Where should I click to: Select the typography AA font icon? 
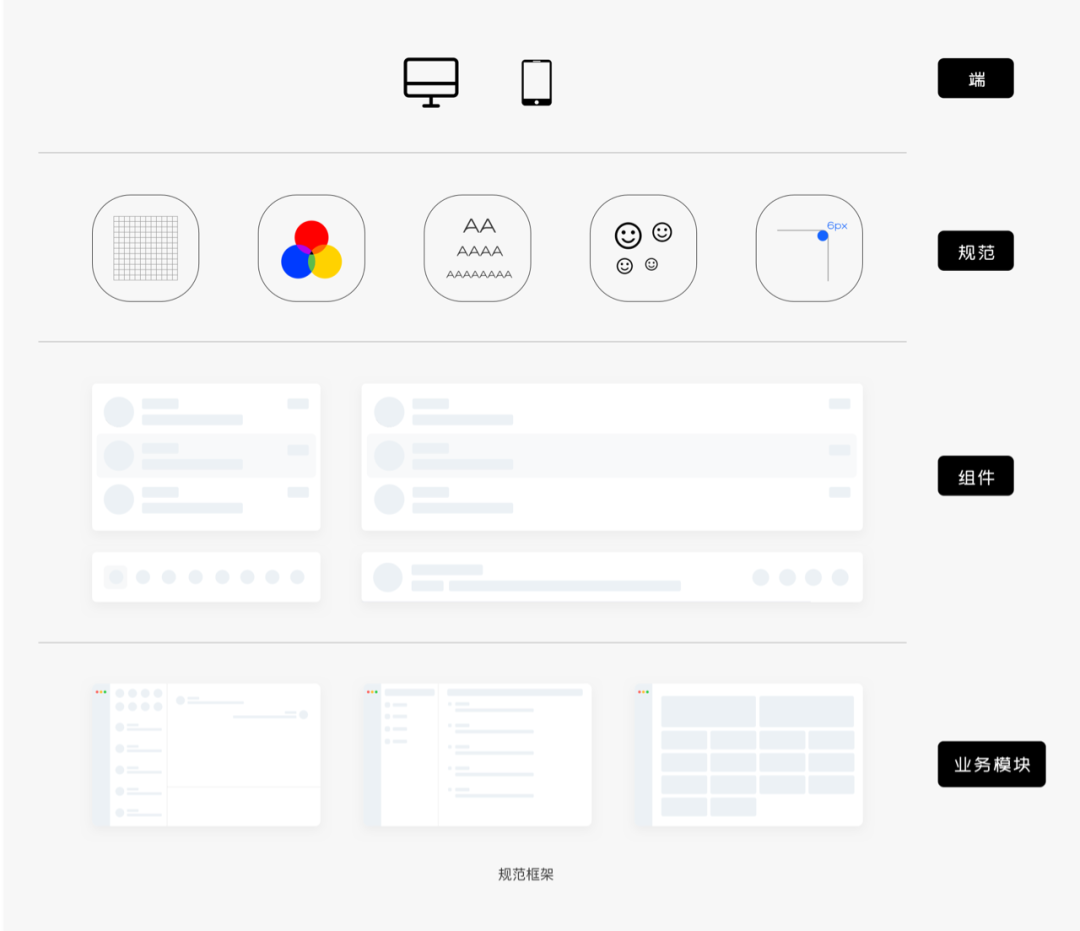point(477,248)
